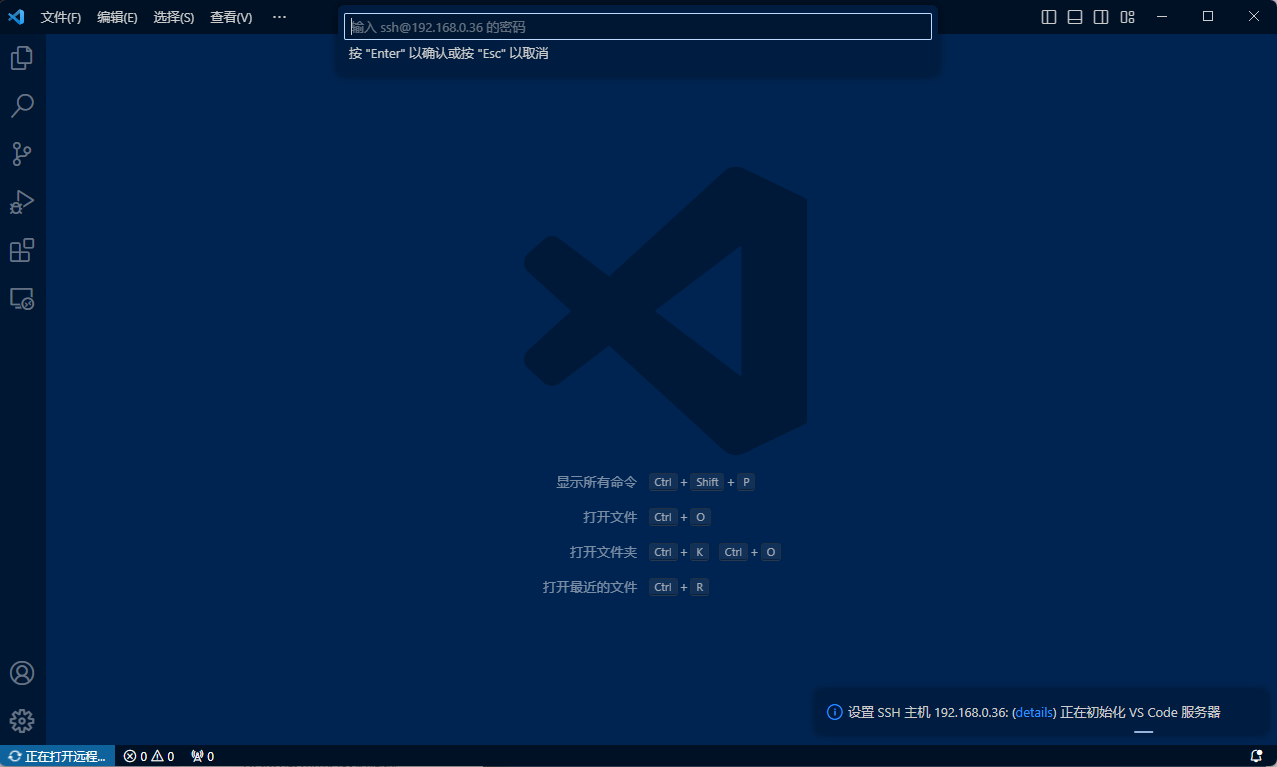The width and height of the screenshot is (1277, 767).
Task: Click the info icon in SSH notification
Action: pyautogui.click(x=834, y=713)
